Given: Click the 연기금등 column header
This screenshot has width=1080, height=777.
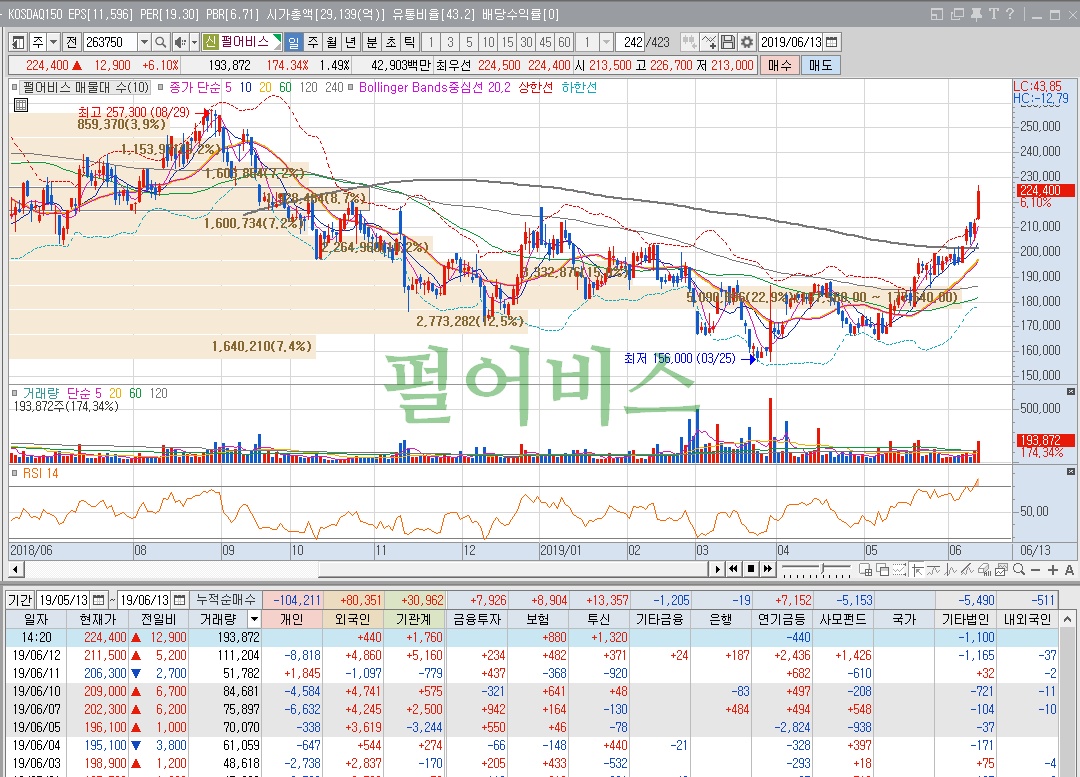Looking at the screenshot, I should pos(782,619).
